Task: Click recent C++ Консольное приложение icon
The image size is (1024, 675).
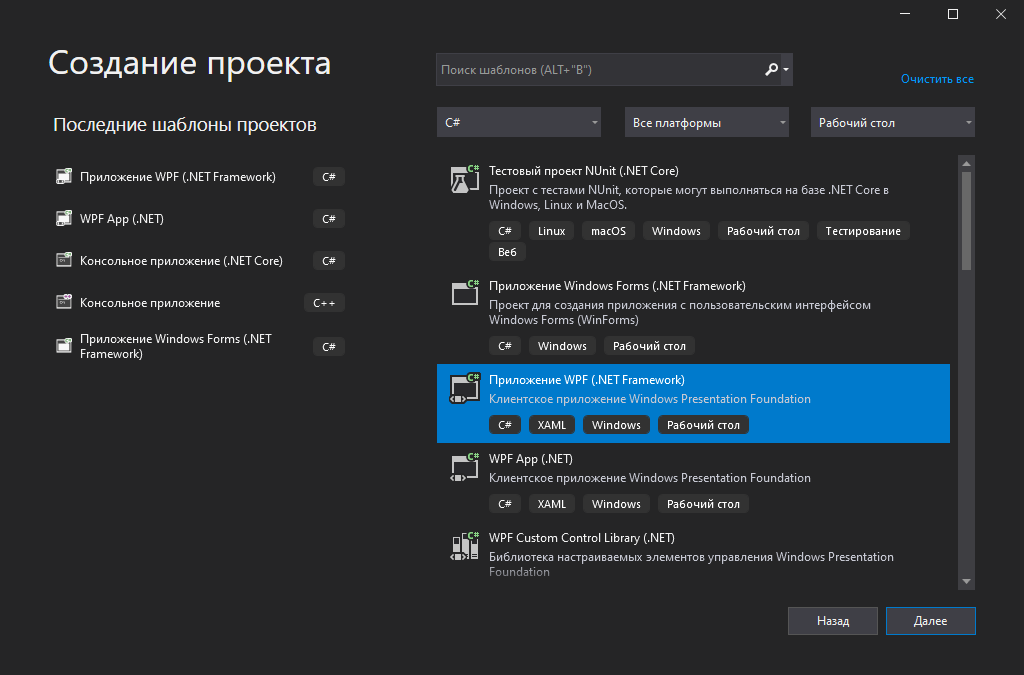Action: (63, 302)
